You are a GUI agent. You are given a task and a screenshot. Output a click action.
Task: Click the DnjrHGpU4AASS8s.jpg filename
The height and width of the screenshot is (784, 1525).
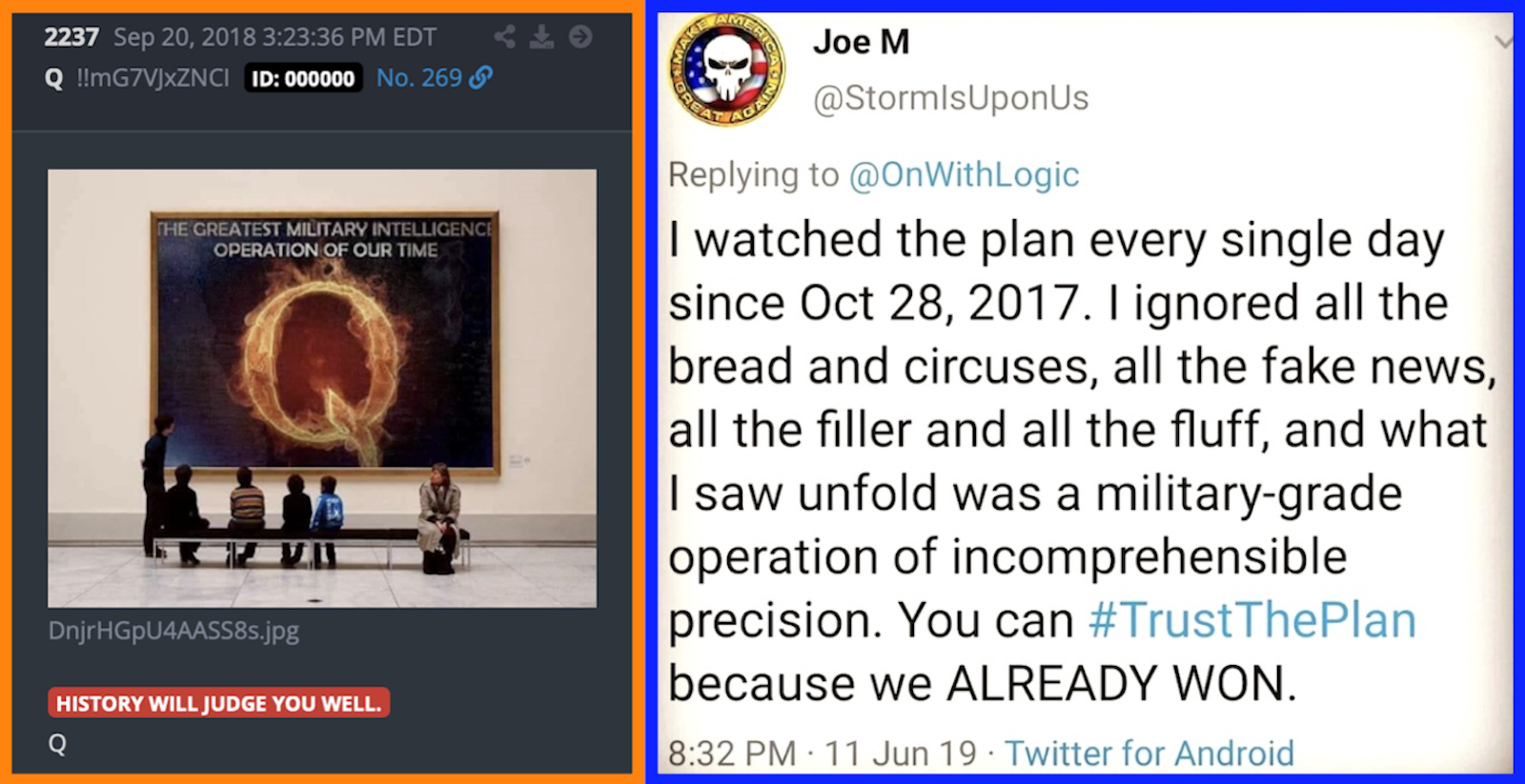173,631
